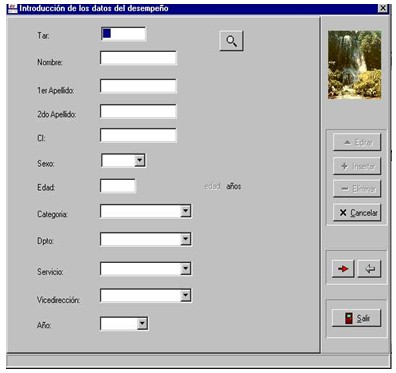Click the 'Vicedirección:' label
The image size is (396, 373).
pos(59,300)
